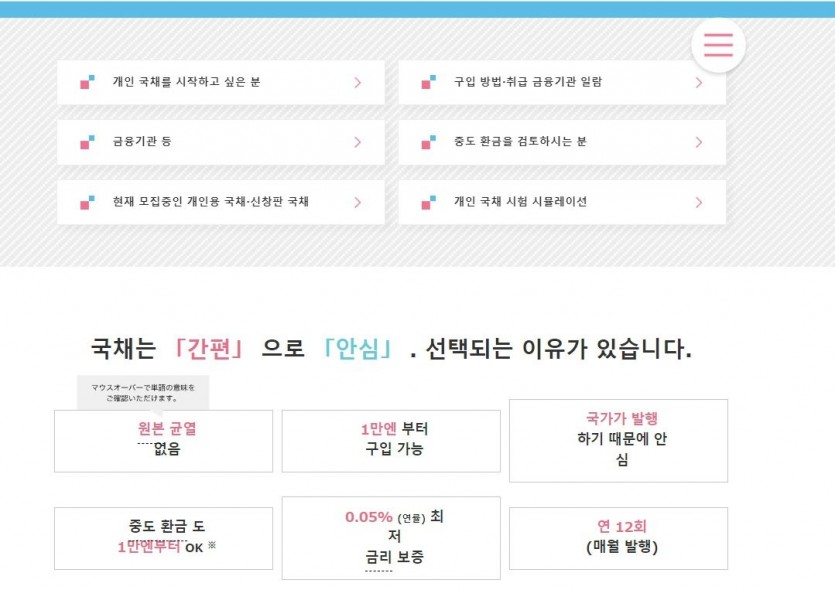835x590 pixels.
Task: Open 현재 모집중인 개인용 국채·신창판 국채 link
Action: [220, 202]
